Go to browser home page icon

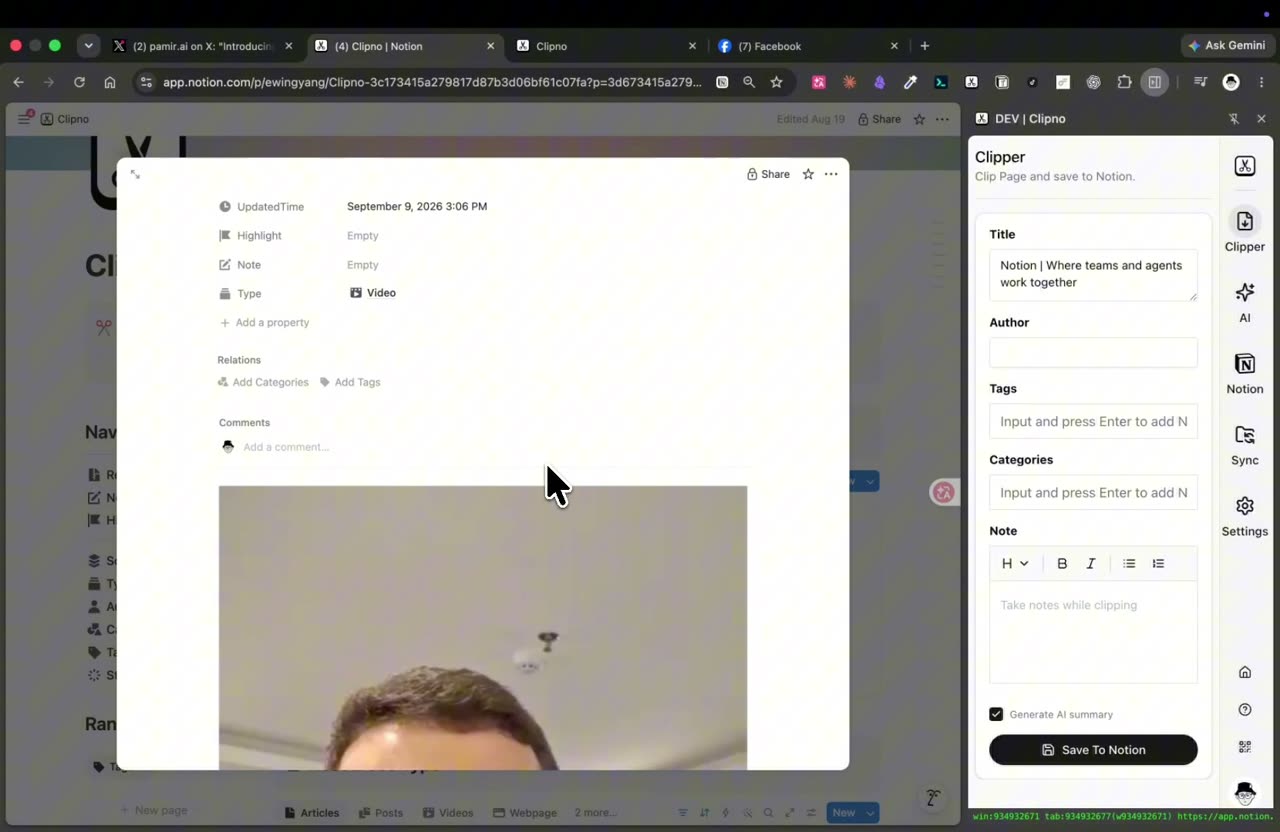pyautogui.click(x=110, y=82)
